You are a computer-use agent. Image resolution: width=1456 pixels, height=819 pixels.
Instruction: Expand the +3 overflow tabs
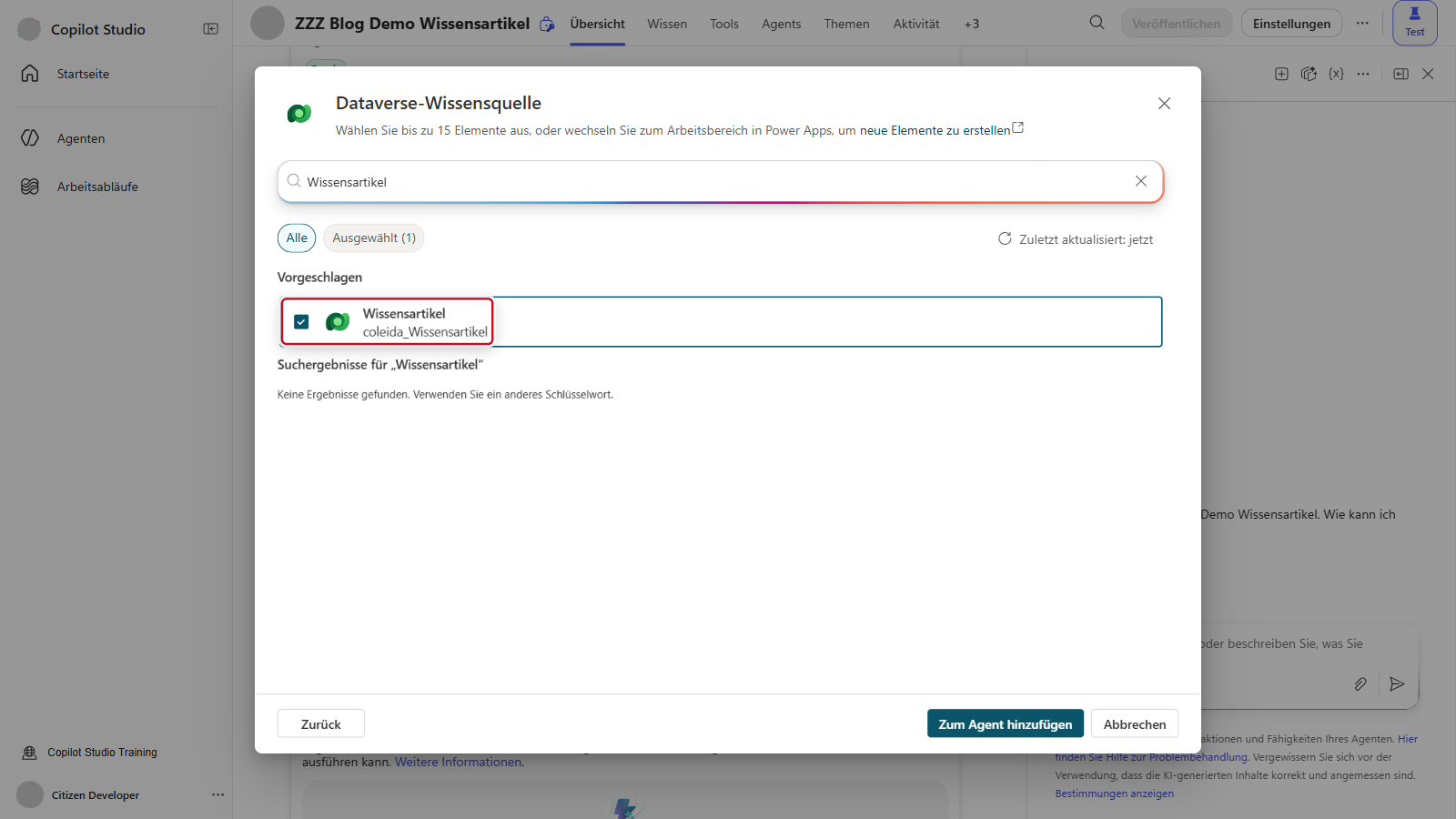[x=972, y=24]
